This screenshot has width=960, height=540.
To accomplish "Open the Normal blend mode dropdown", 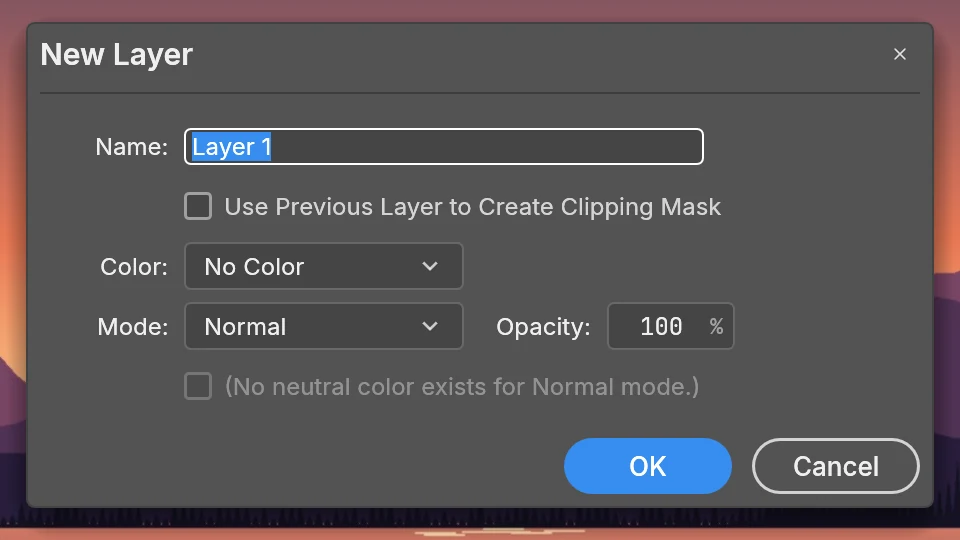I will click(323, 326).
